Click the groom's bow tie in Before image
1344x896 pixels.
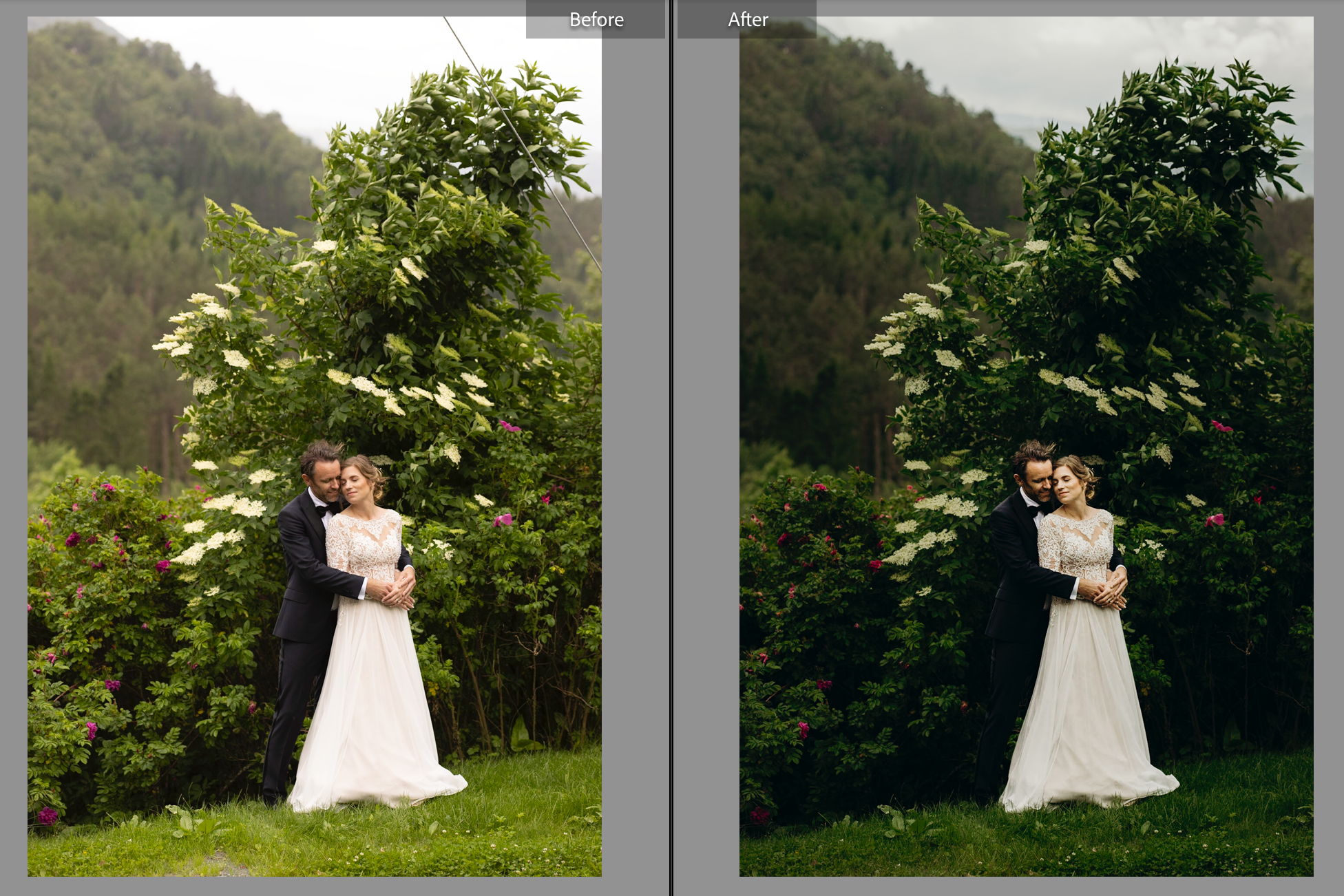point(326,509)
